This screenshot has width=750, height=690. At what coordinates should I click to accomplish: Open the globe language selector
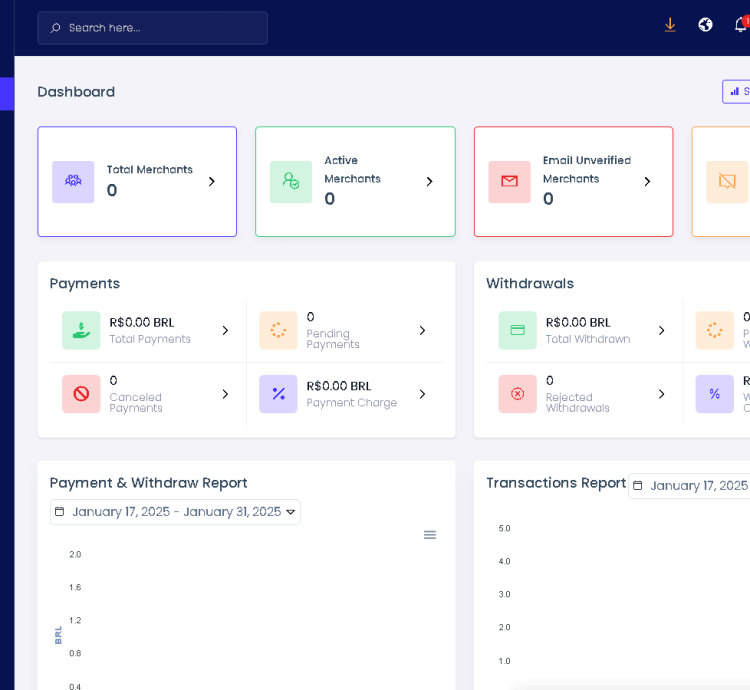click(x=705, y=25)
